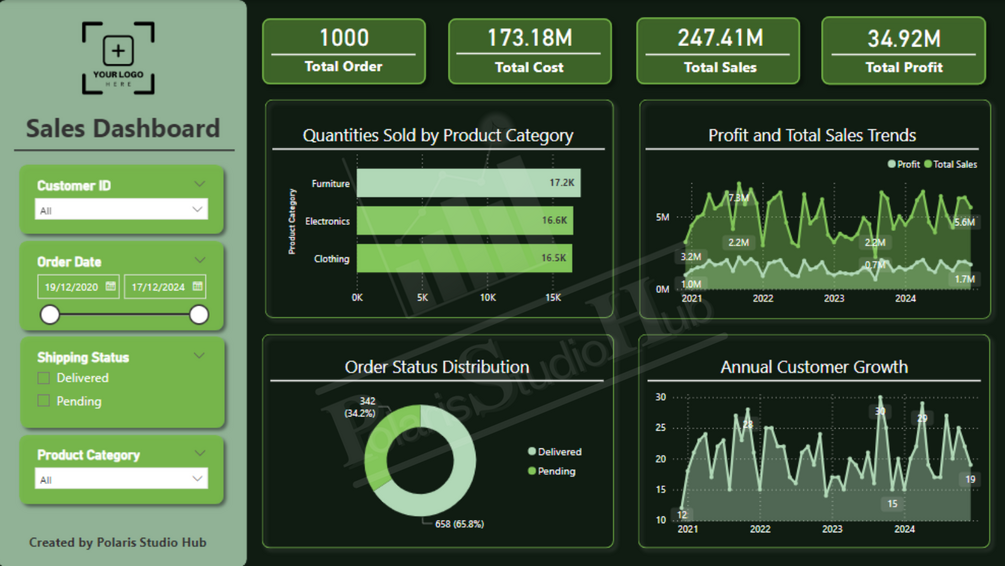Select the Delivered legend dot in donut chart

531,451
